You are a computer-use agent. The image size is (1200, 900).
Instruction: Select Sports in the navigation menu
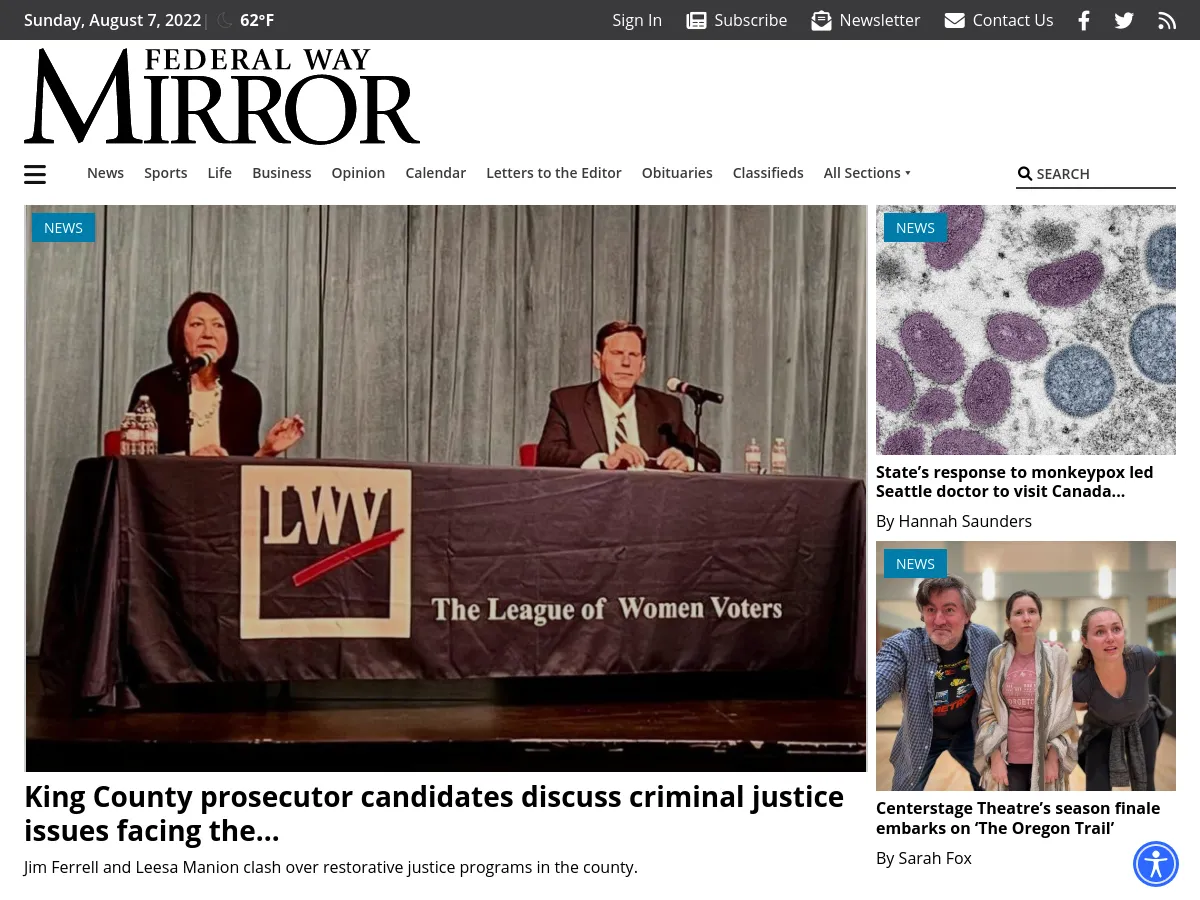166,173
